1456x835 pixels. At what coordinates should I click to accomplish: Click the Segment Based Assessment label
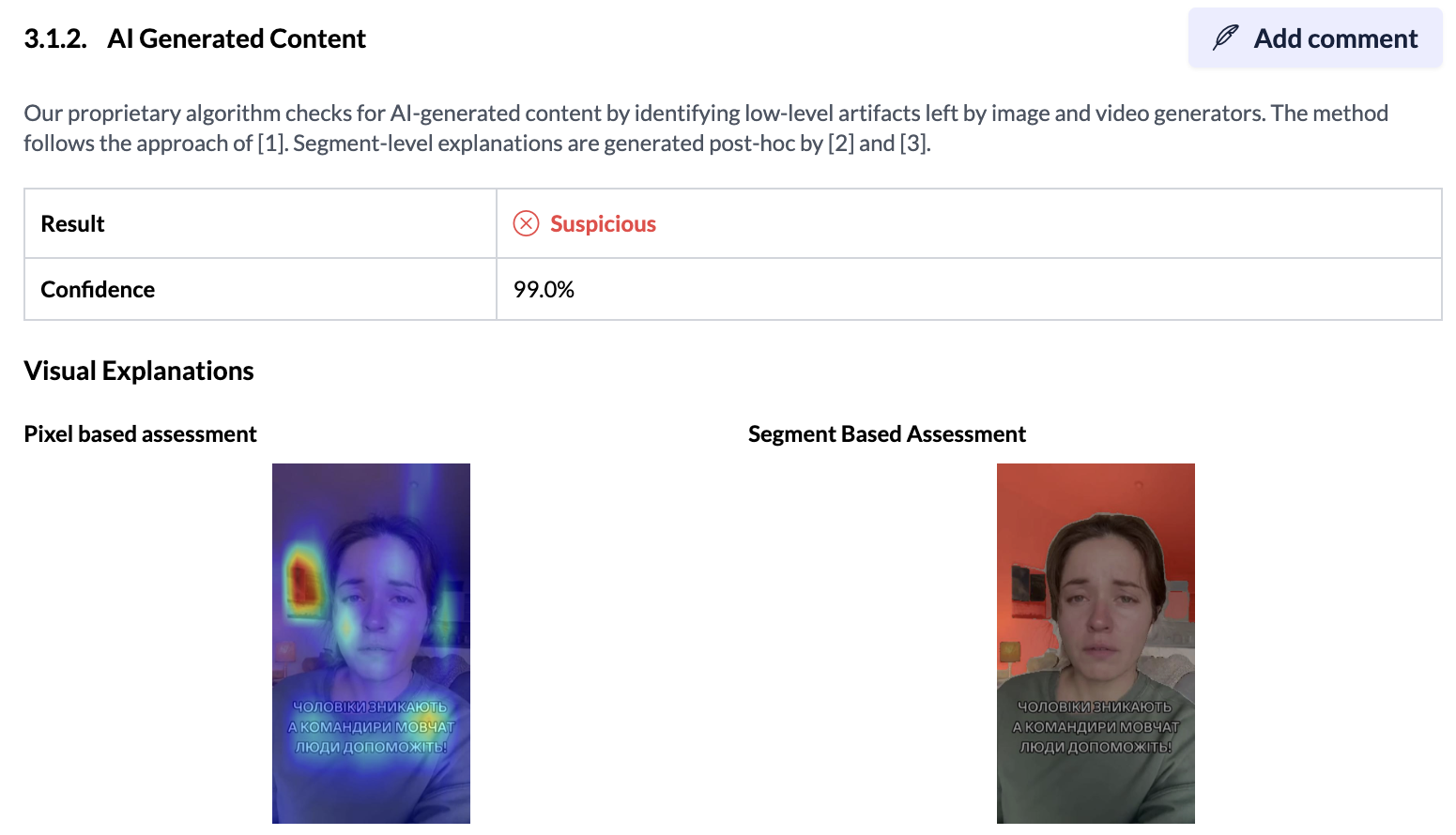pyautogui.click(x=886, y=433)
